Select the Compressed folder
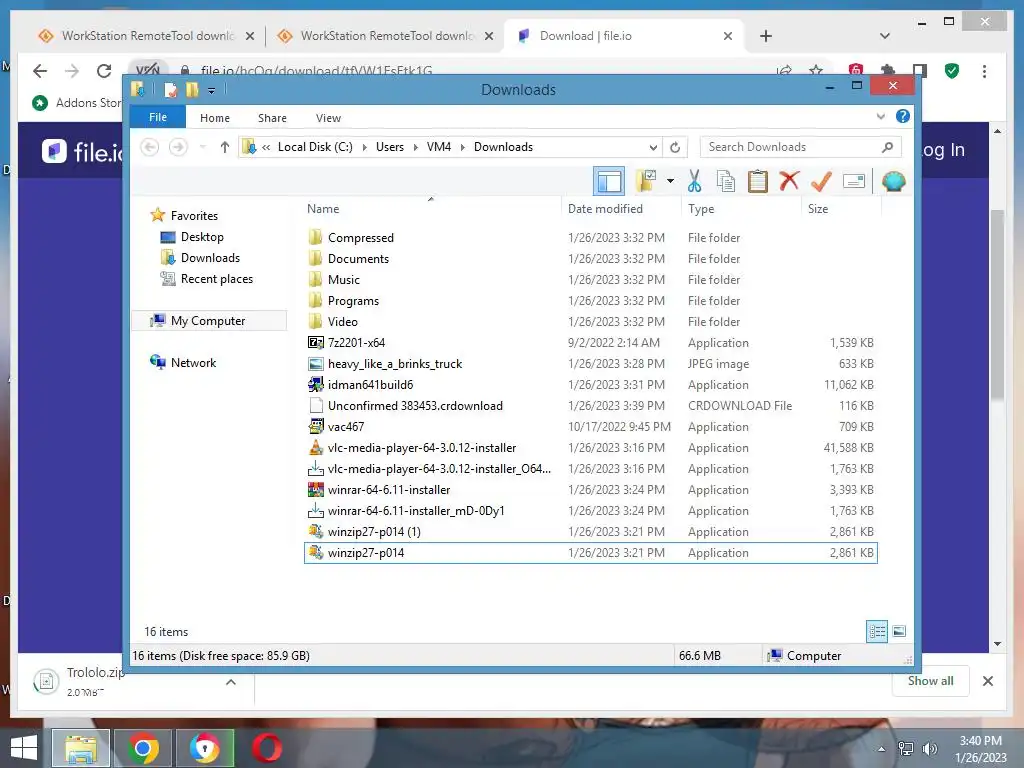This screenshot has height=768, width=1024. [590, 238]
